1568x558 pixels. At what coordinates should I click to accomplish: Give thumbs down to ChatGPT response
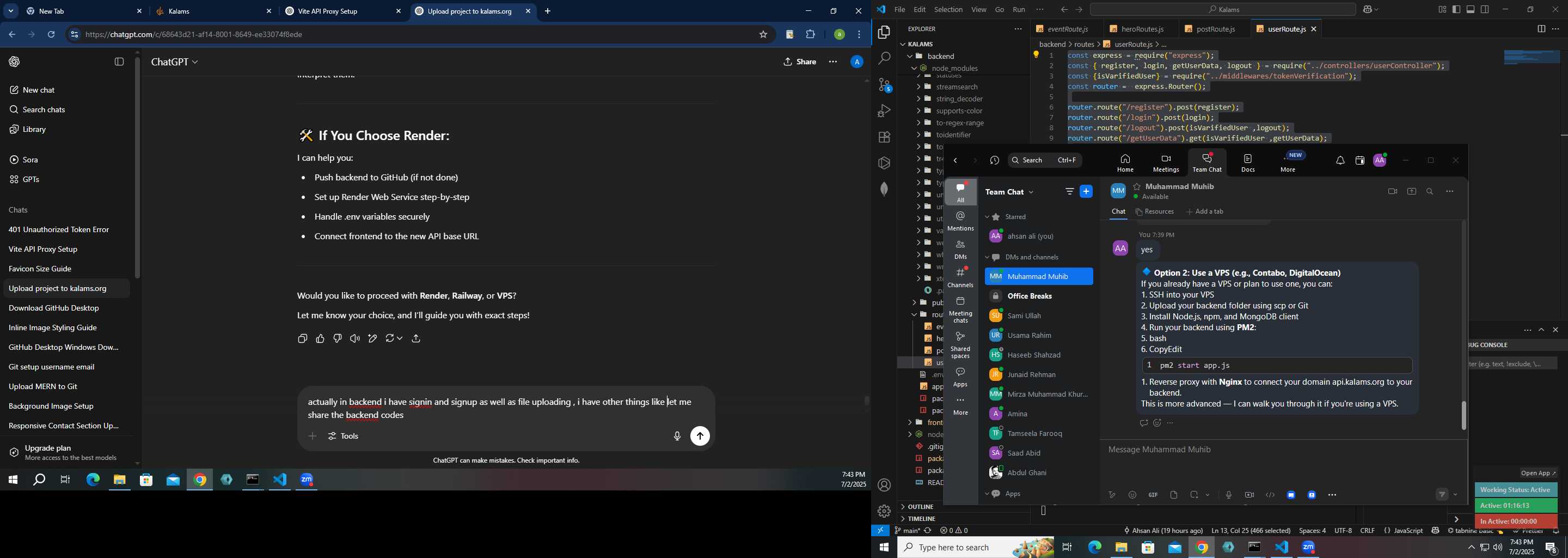click(338, 339)
